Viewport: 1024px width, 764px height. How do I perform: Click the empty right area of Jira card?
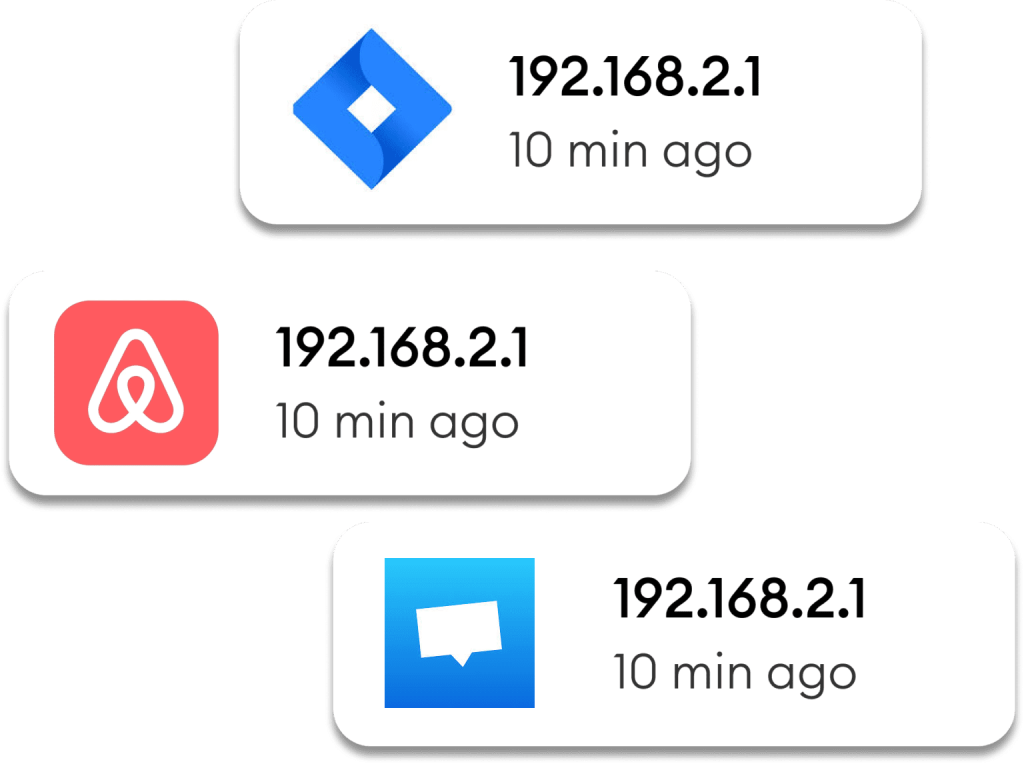[842, 112]
